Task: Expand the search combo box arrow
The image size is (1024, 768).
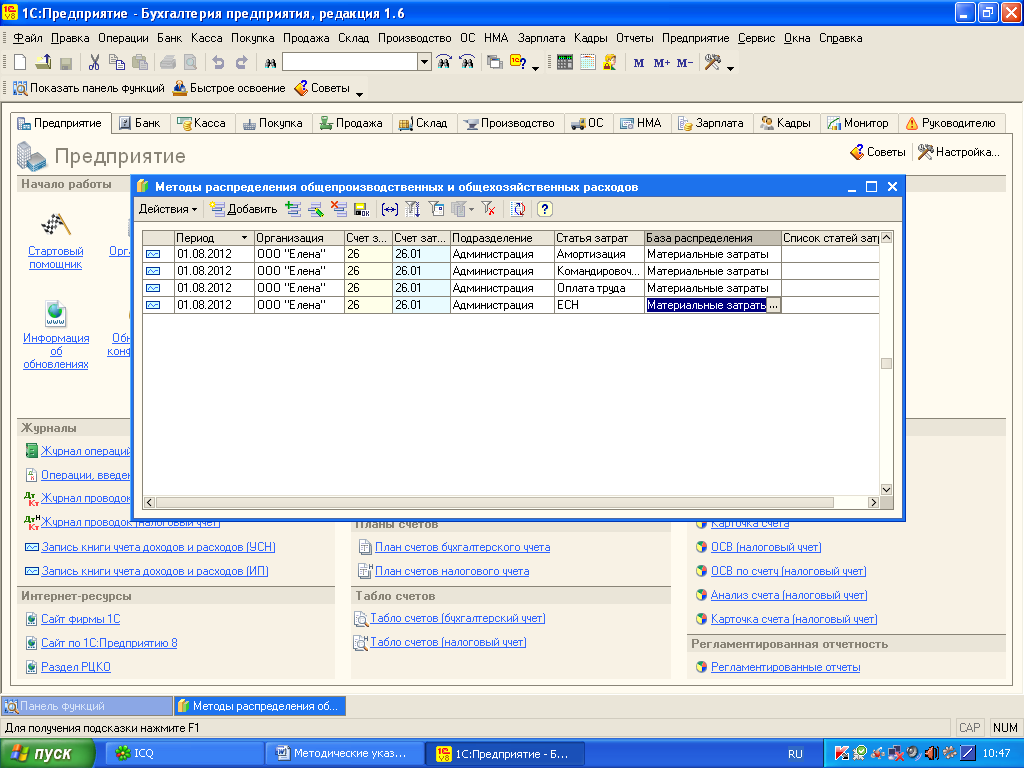Action: (x=424, y=62)
